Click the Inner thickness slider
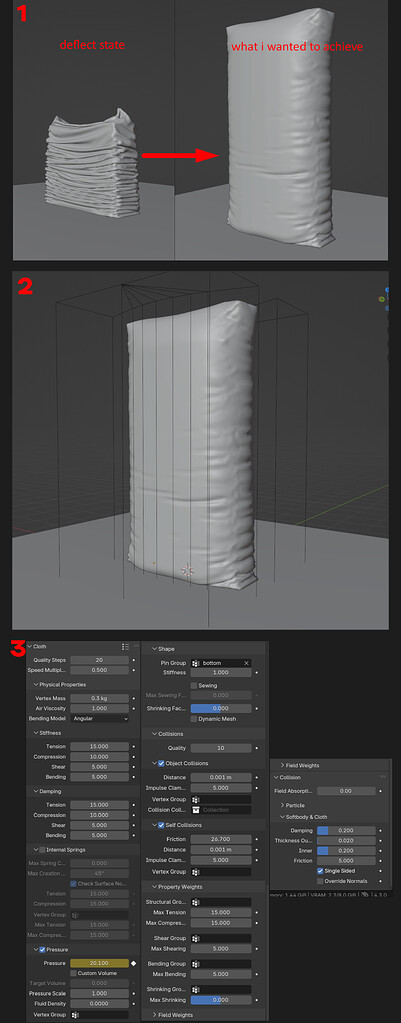 [346, 851]
